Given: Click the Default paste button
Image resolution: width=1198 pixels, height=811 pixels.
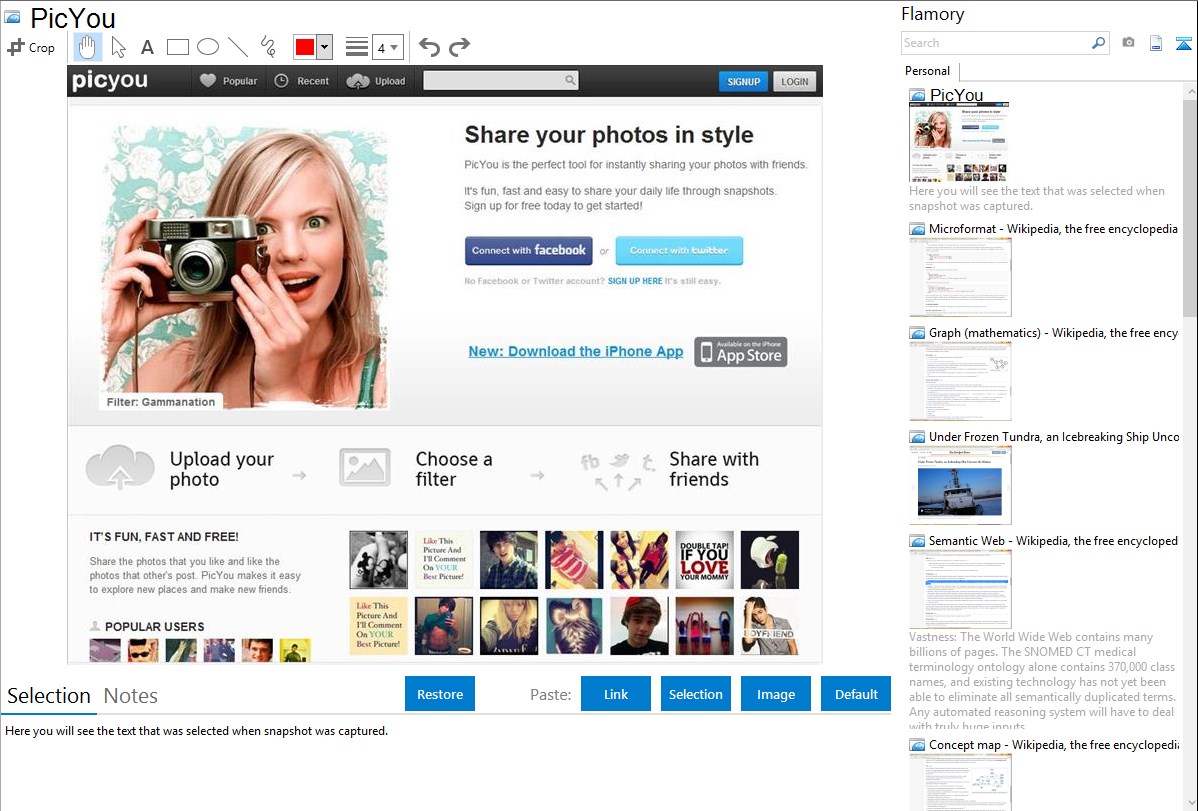Looking at the screenshot, I should point(856,694).
